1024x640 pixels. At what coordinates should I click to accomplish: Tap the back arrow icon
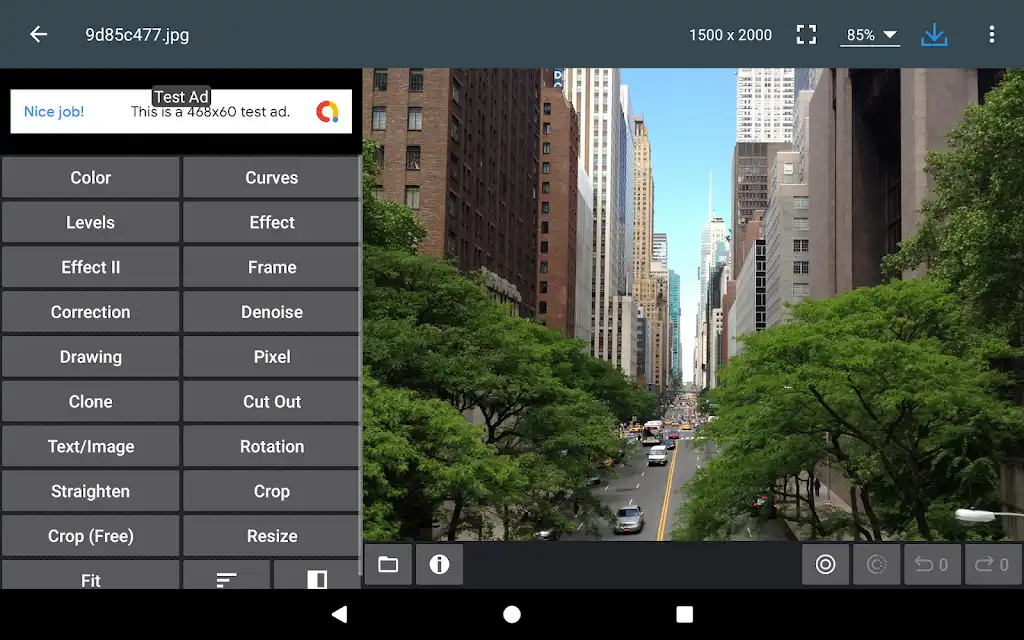(x=39, y=35)
